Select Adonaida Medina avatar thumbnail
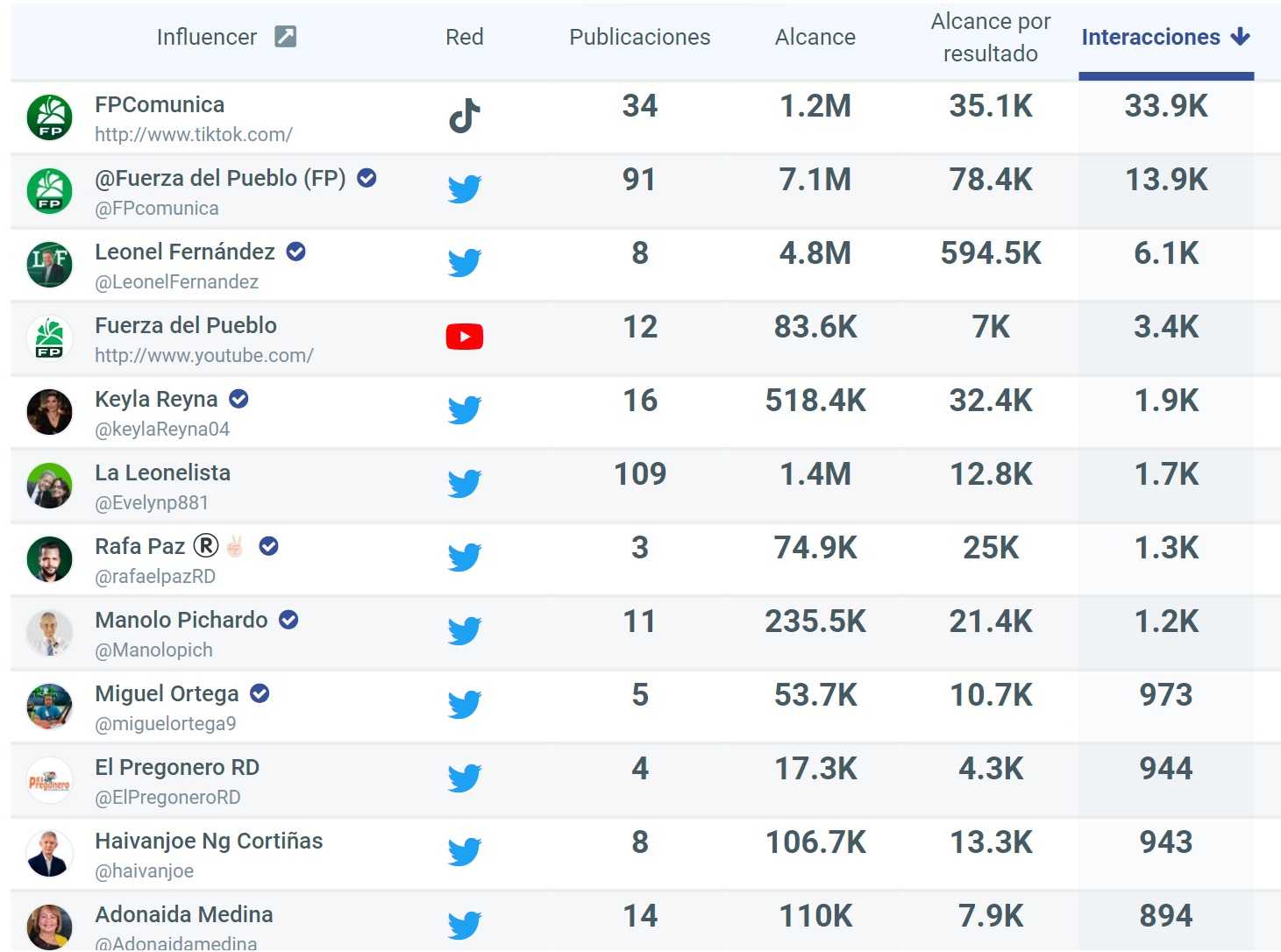Viewport: 1281px width, 952px height. (50, 926)
